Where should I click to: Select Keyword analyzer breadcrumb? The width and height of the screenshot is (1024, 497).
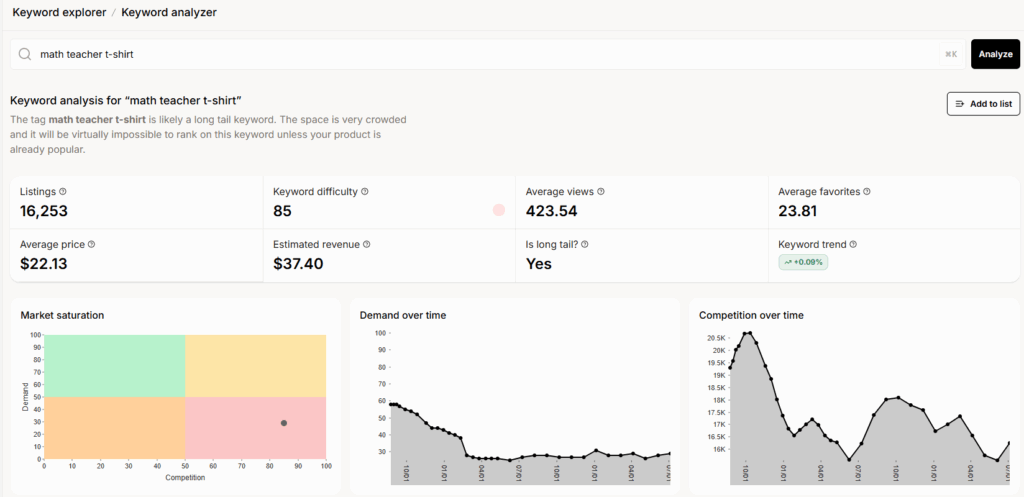pyautogui.click(x=169, y=12)
